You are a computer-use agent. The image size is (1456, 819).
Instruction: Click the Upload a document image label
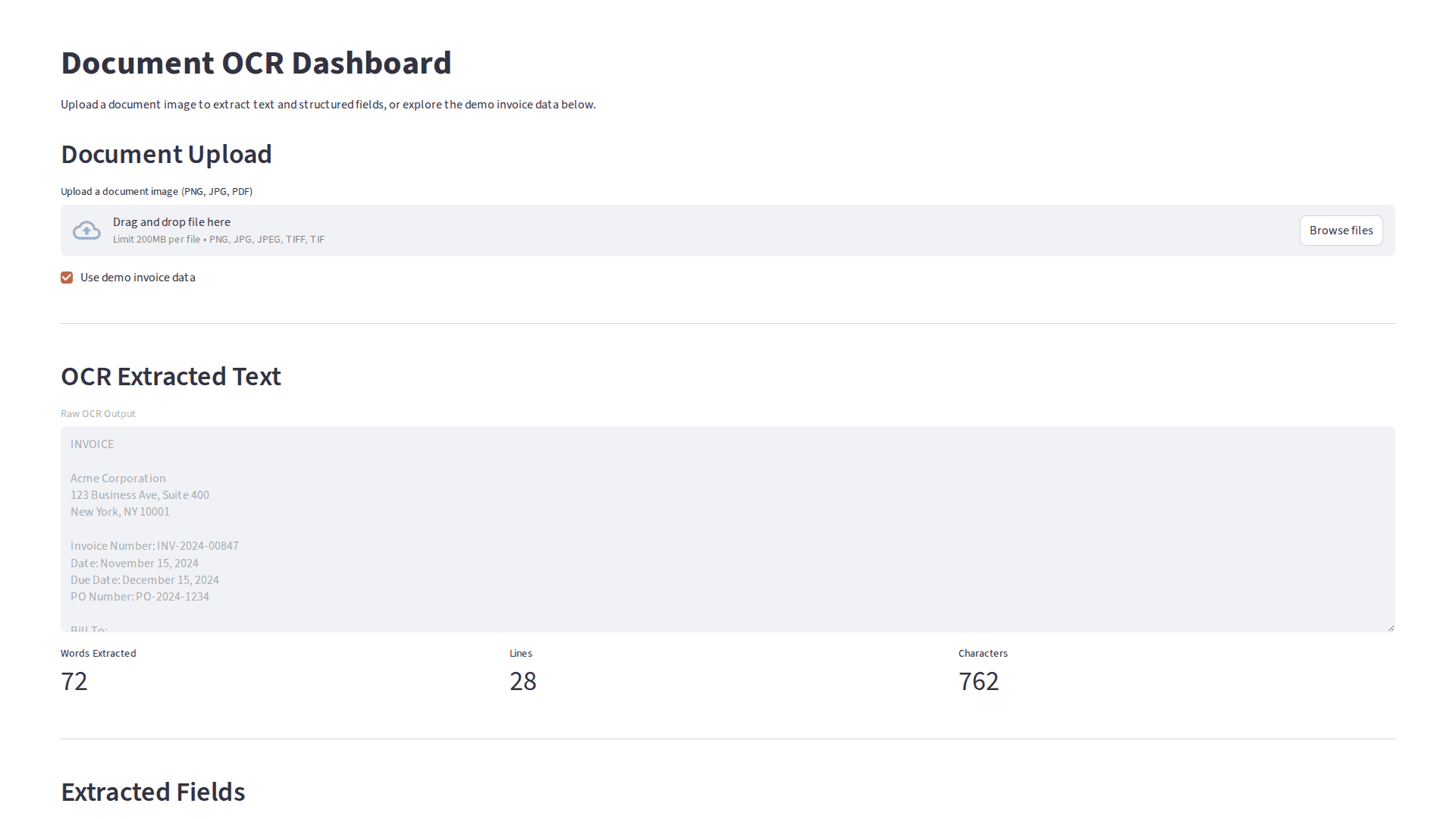click(x=156, y=191)
